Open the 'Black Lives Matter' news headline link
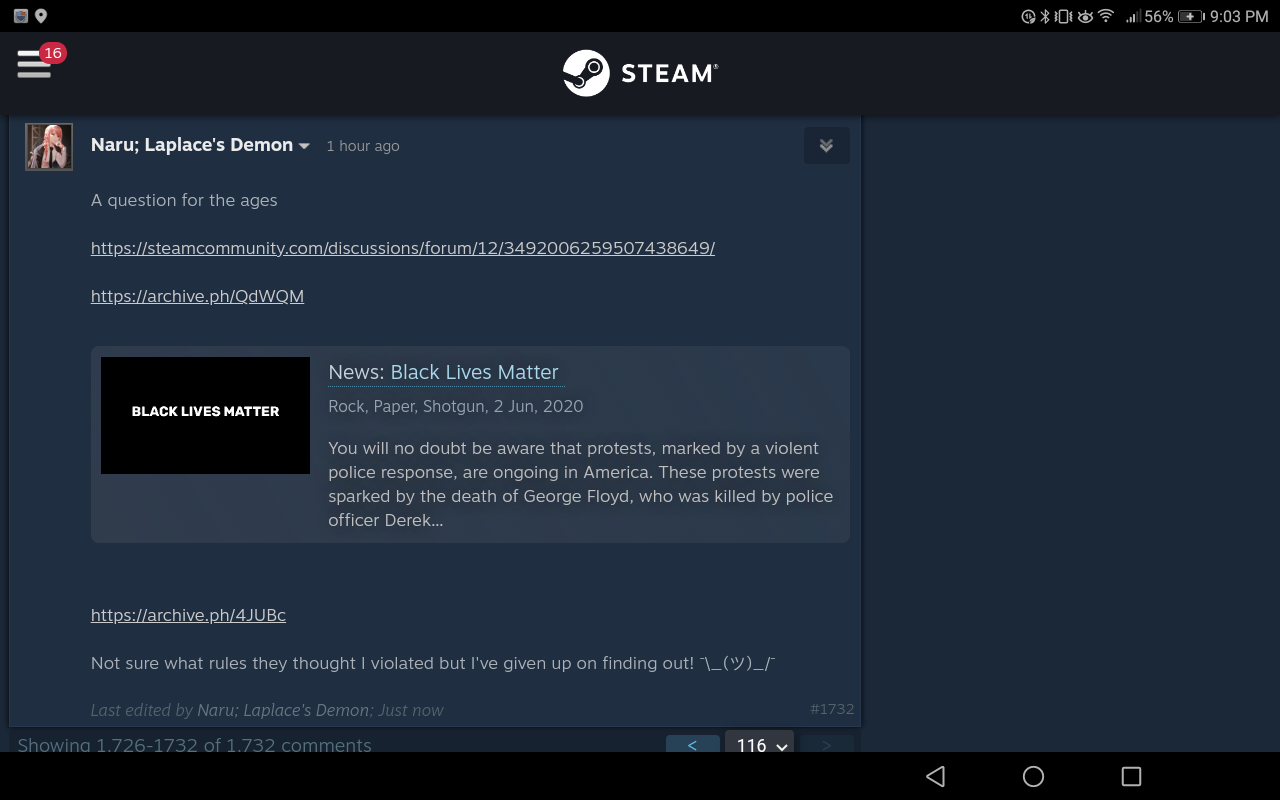This screenshot has width=1280, height=800. click(x=474, y=372)
